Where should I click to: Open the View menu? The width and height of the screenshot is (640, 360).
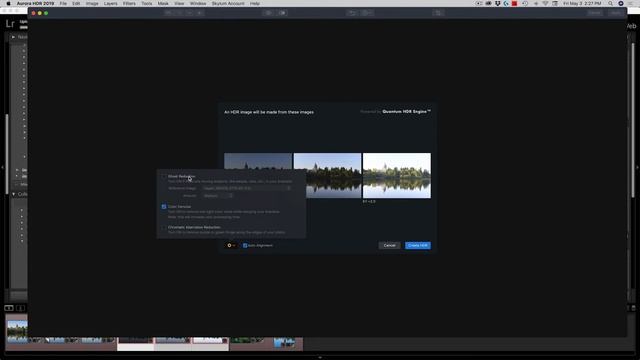pyautogui.click(x=179, y=3)
